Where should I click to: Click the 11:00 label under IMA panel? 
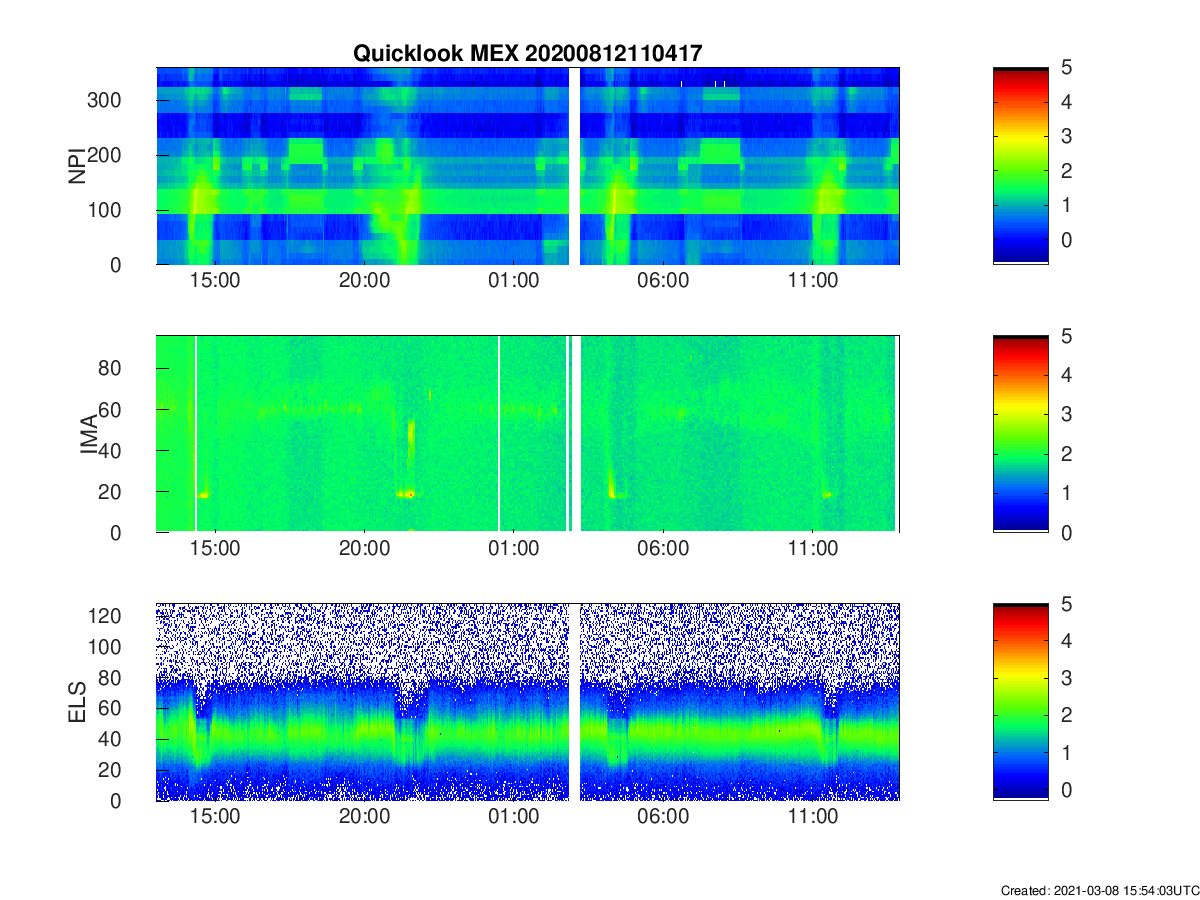813,550
